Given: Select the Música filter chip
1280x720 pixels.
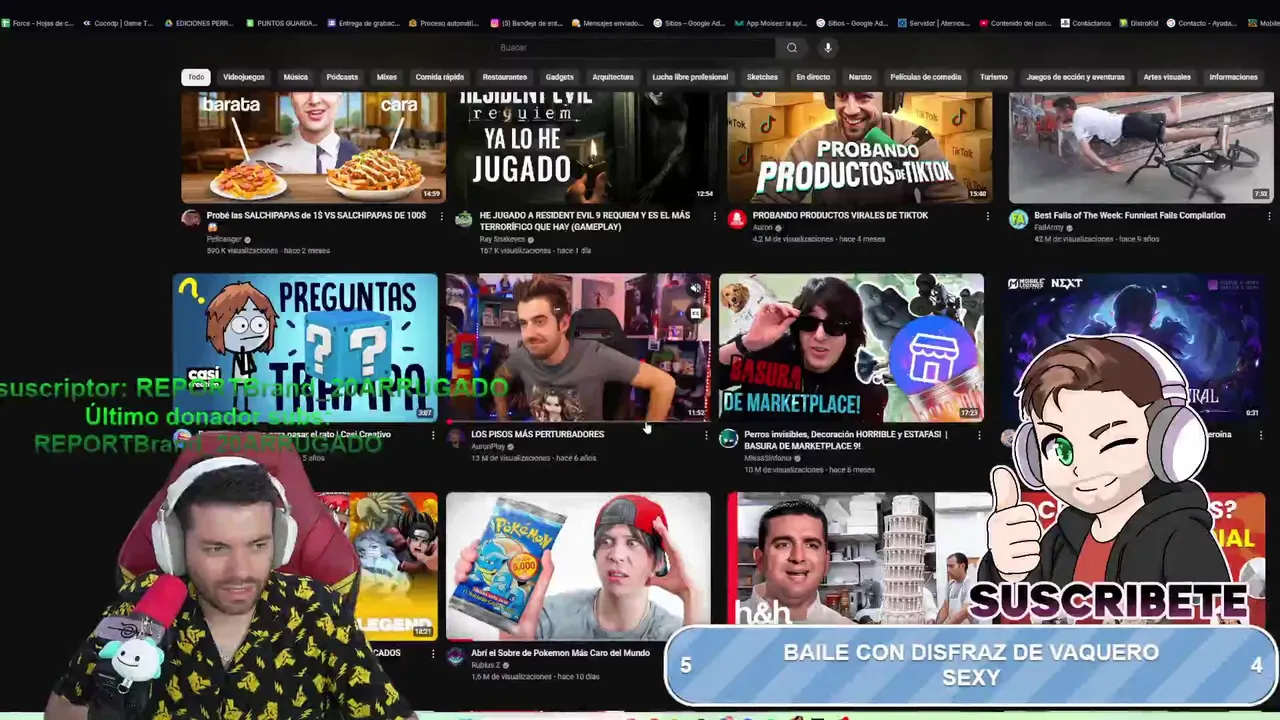Looking at the screenshot, I should point(296,77).
